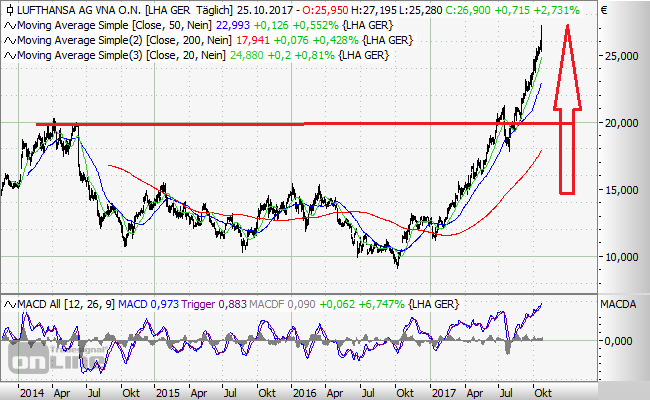Click the 25,000 price axis label

(621, 56)
